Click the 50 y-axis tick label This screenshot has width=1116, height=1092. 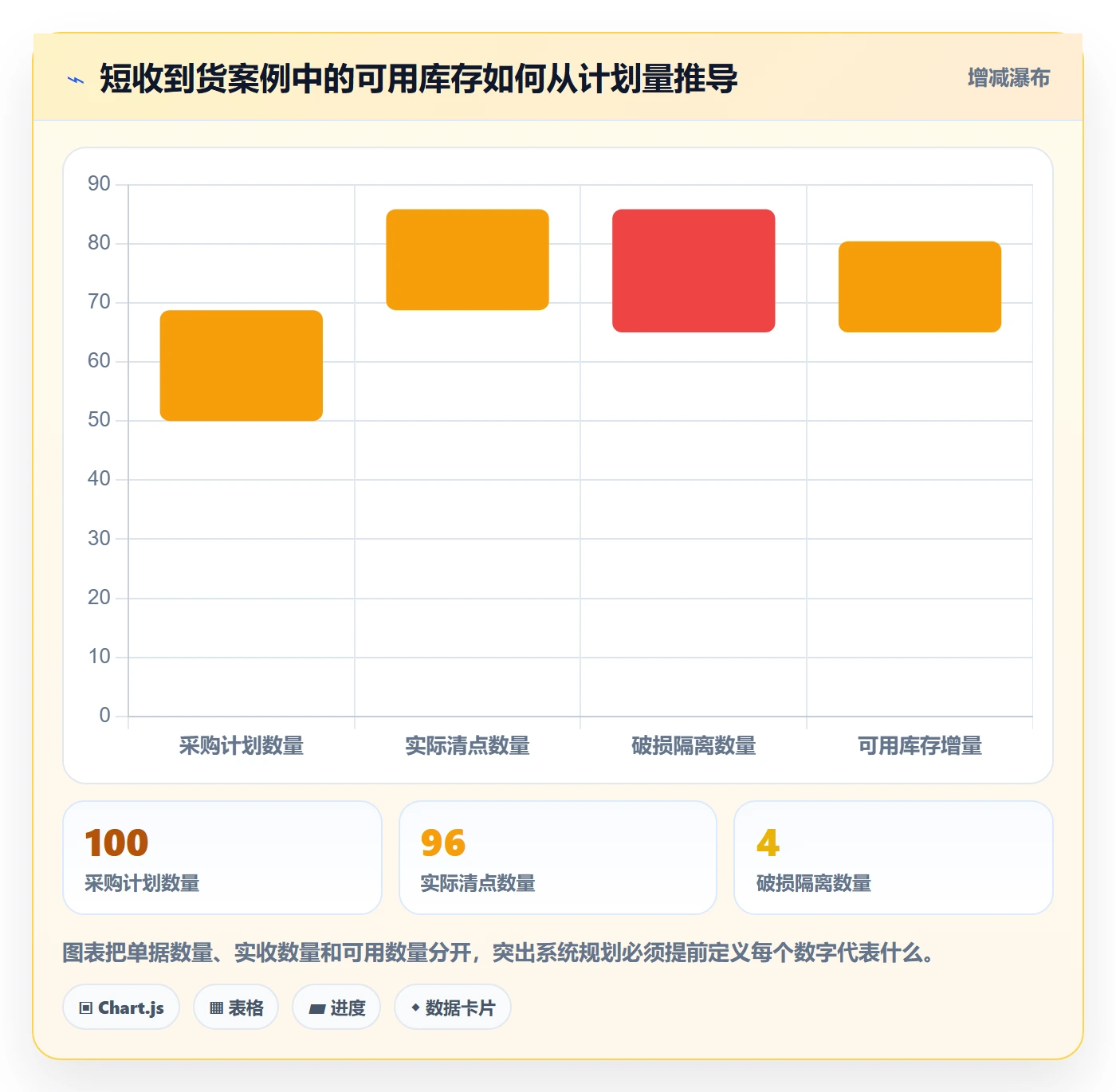coord(99,420)
